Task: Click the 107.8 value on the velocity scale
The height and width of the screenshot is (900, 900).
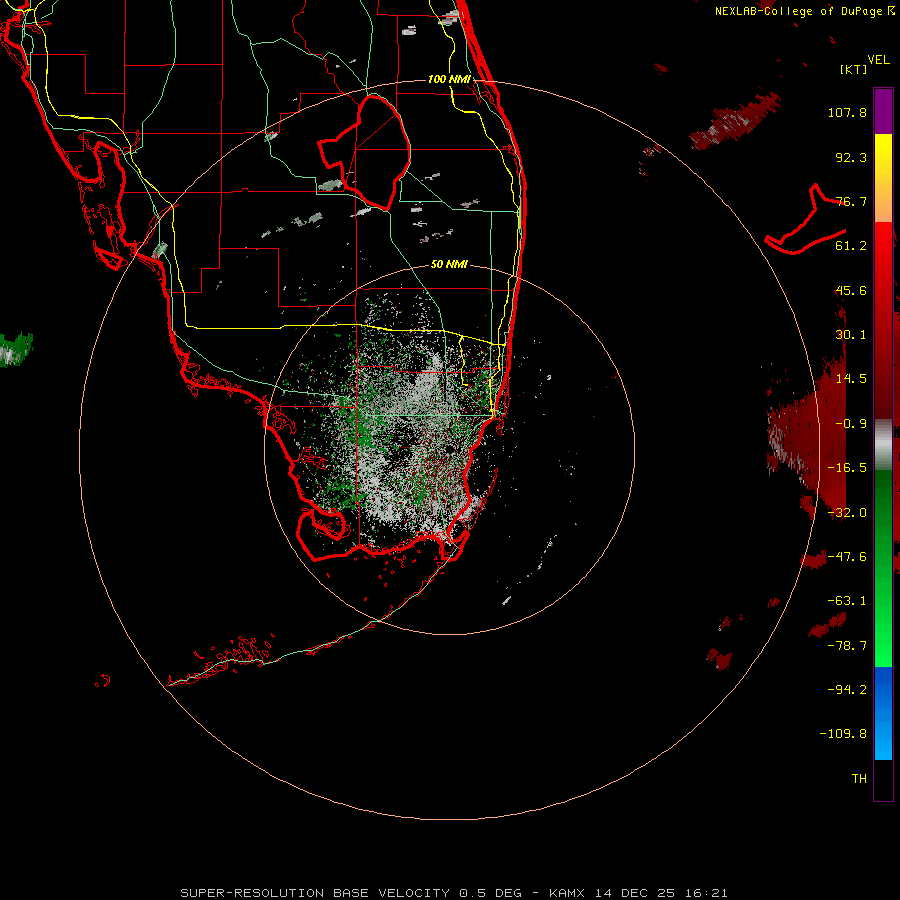Action: [847, 112]
